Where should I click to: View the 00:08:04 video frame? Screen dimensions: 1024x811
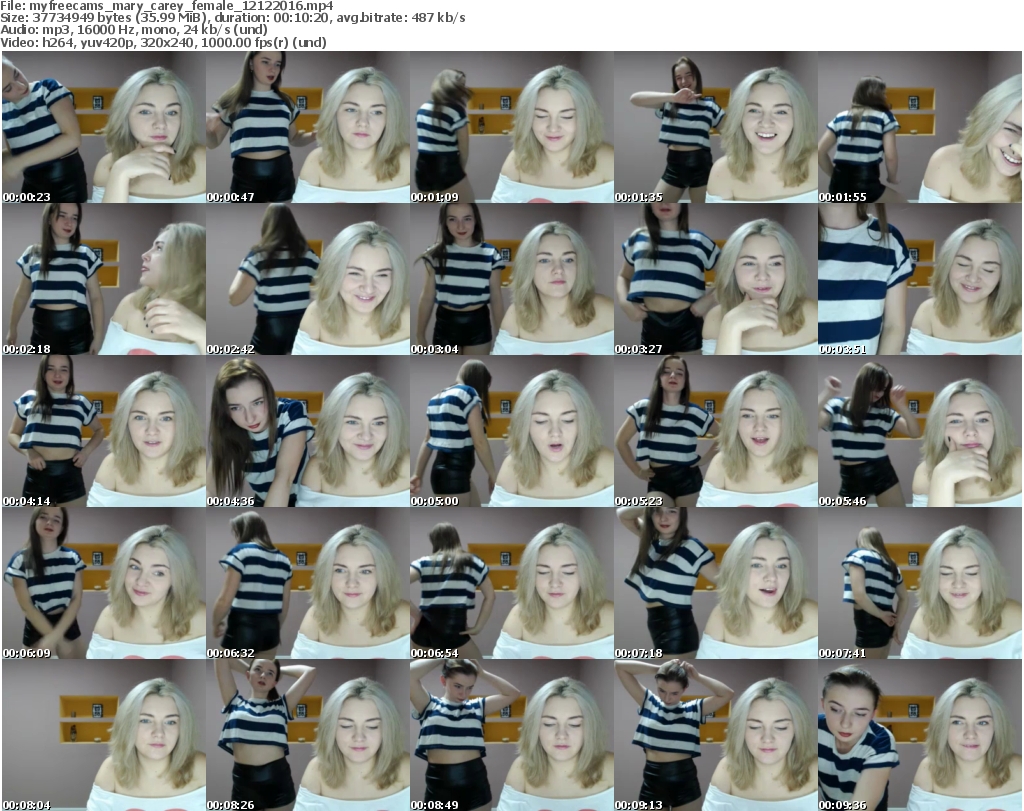pos(104,735)
